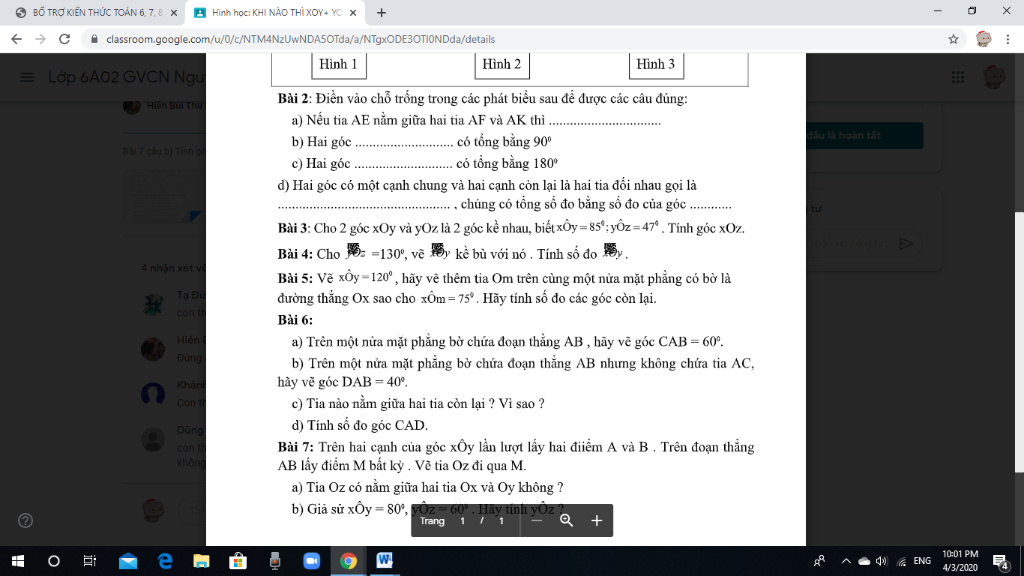
Task: Open the Chrome profile avatar
Action: (984, 39)
